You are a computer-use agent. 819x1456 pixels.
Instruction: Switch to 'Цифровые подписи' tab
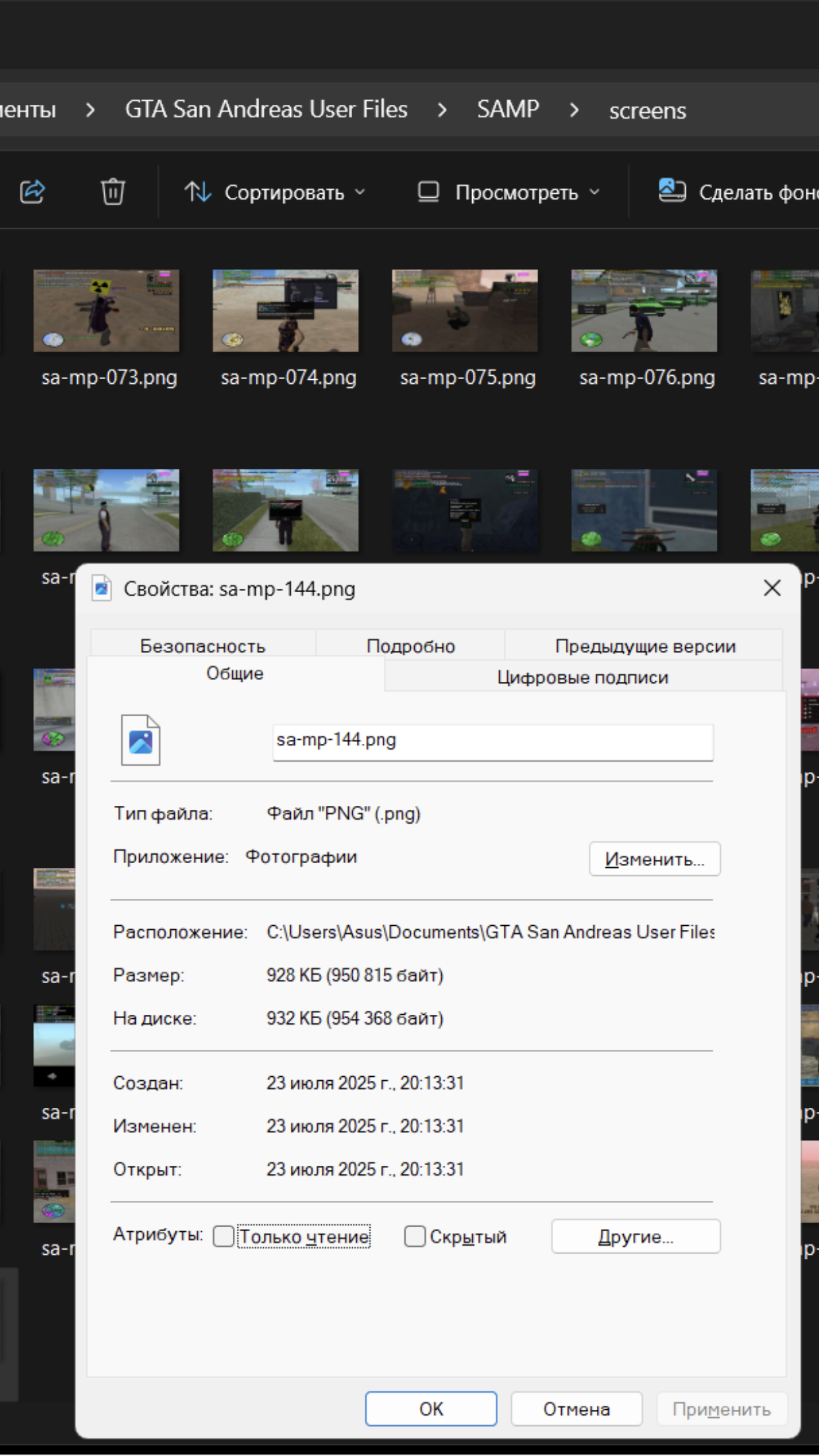[x=582, y=677]
